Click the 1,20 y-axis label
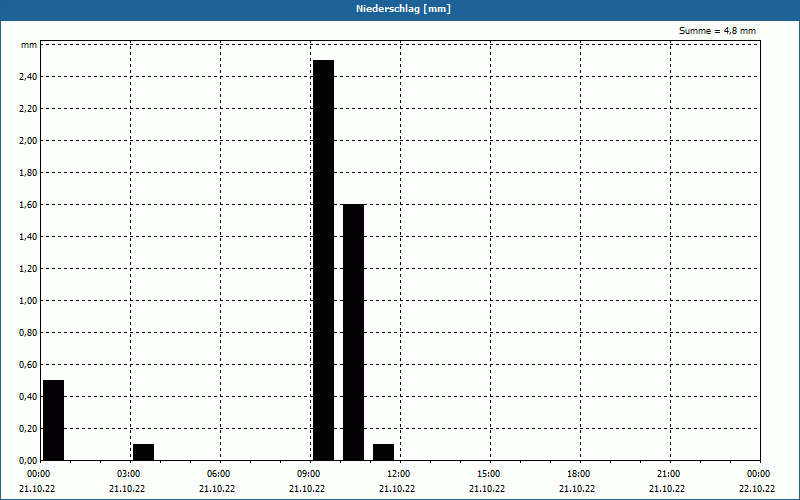Screen dimensions: 800x500 coord(28,268)
